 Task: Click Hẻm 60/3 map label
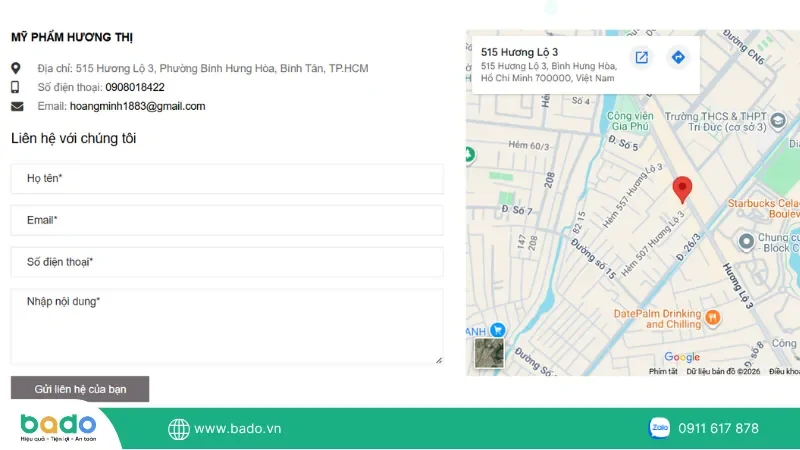tap(529, 145)
